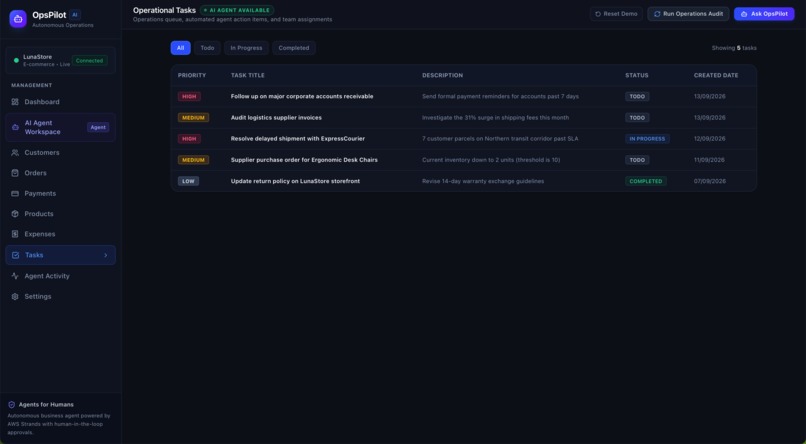Open the Payments section

point(61,193)
